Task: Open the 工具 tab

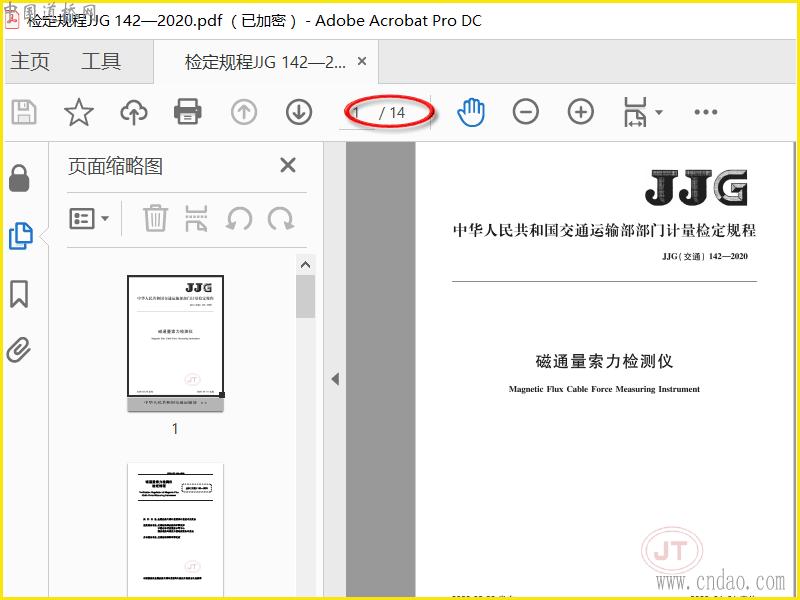Action: [x=101, y=61]
